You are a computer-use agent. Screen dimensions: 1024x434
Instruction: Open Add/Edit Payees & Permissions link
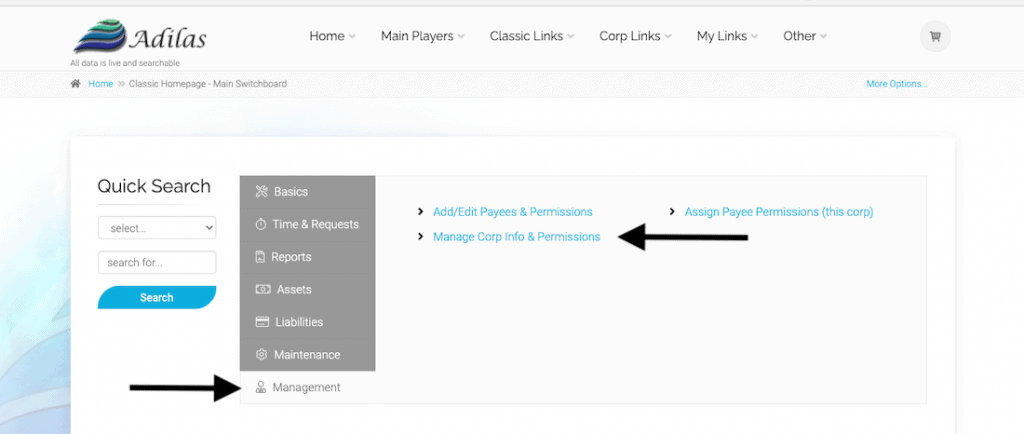pyautogui.click(x=513, y=212)
